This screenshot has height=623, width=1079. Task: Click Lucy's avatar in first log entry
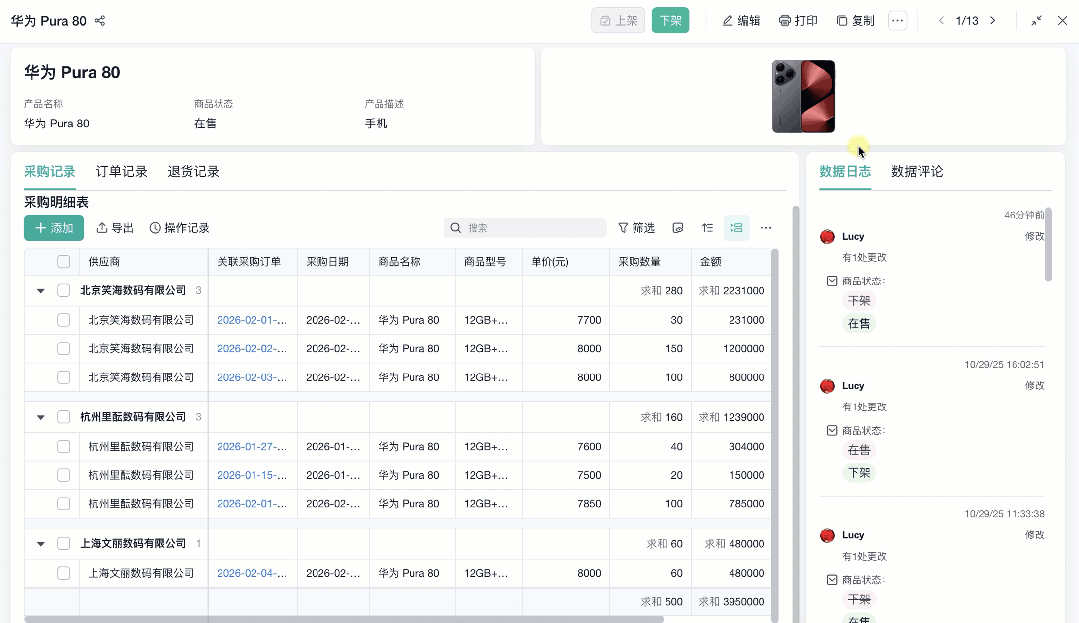pyautogui.click(x=827, y=237)
